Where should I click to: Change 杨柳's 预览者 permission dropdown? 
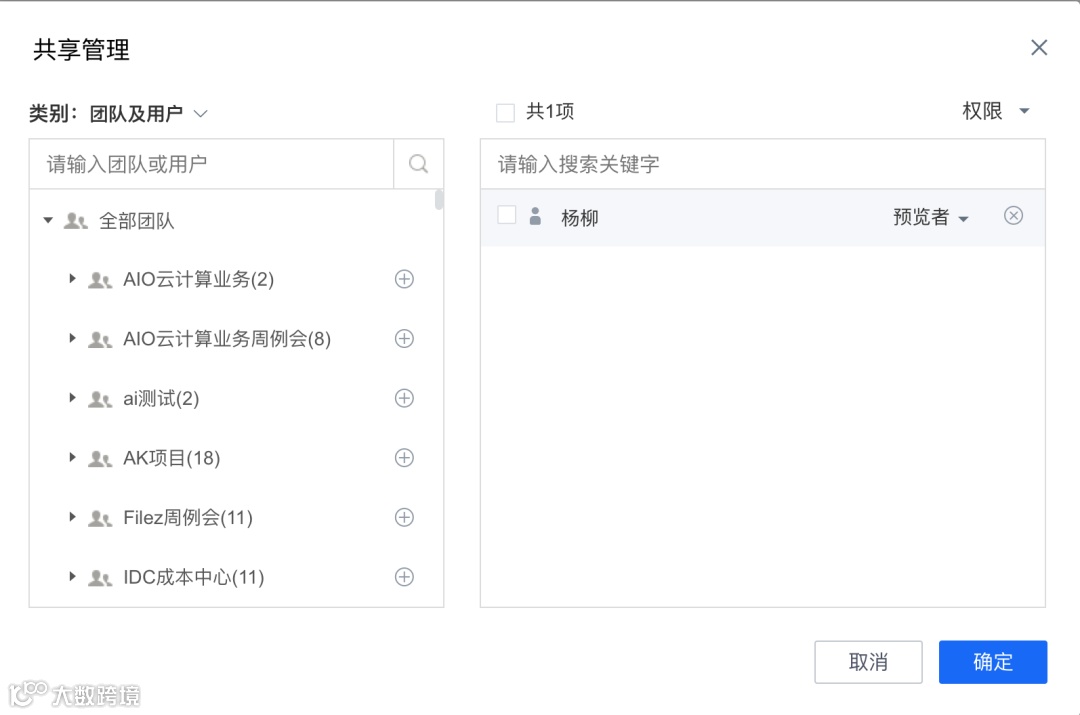pos(931,217)
